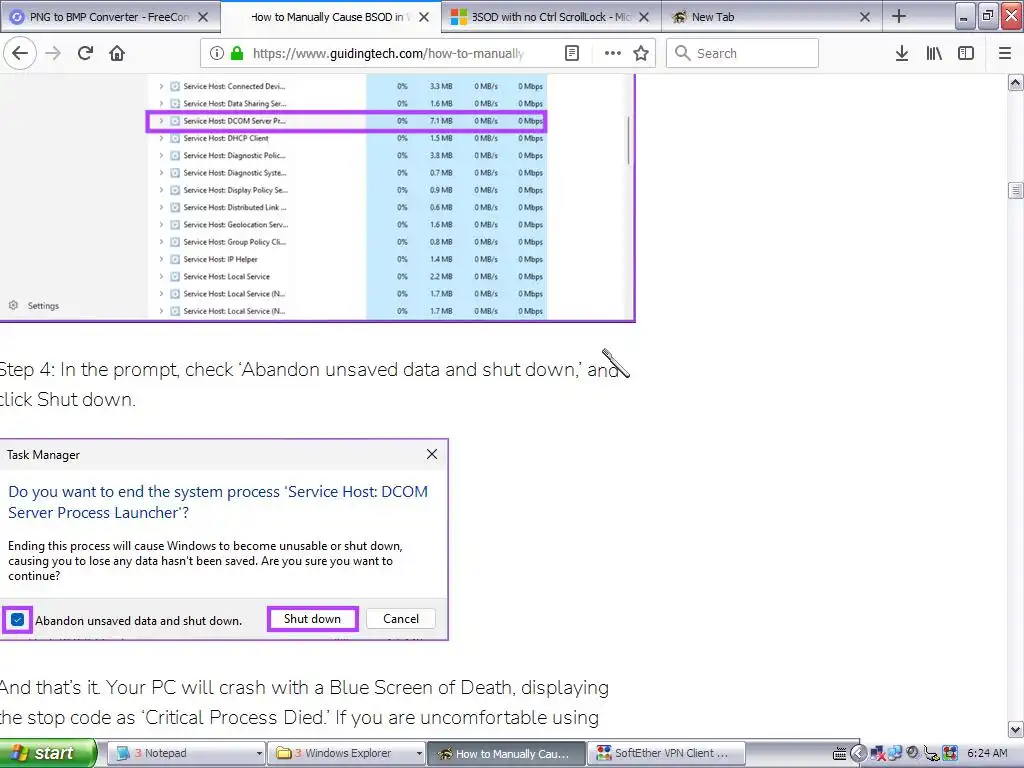Click the scrollbar down arrow
This screenshot has width=1024, height=768.
[1016, 729]
